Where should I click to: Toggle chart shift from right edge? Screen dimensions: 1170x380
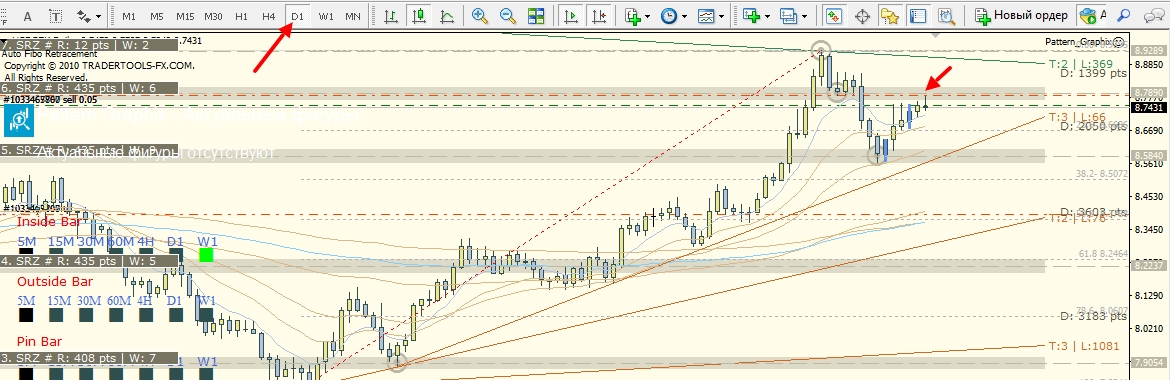coord(598,15)
